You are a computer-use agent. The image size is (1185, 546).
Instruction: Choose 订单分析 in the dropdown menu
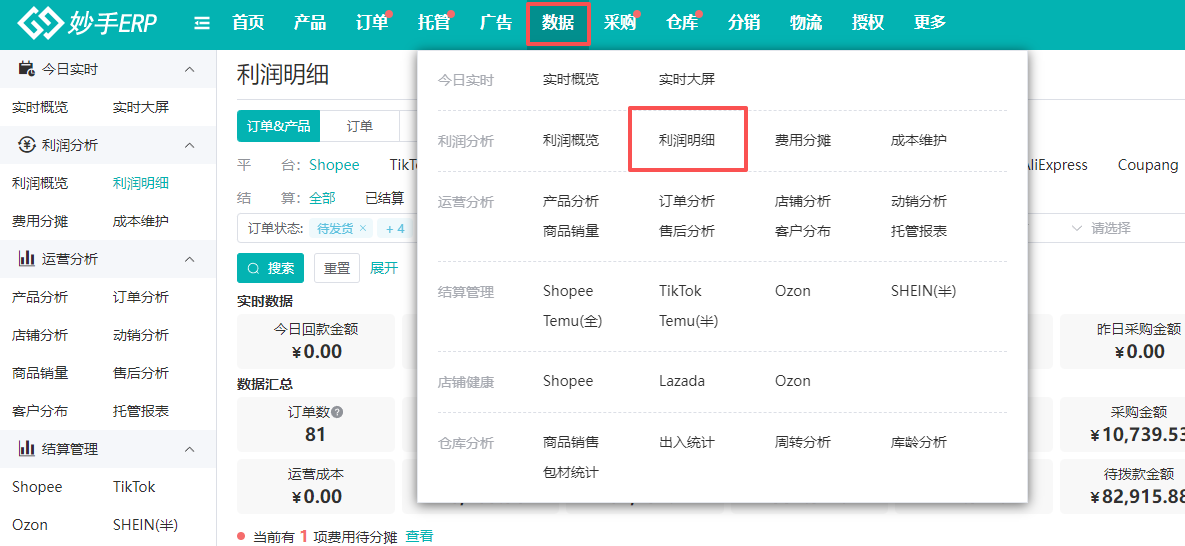pyautogui.click(x=687, y=201)
